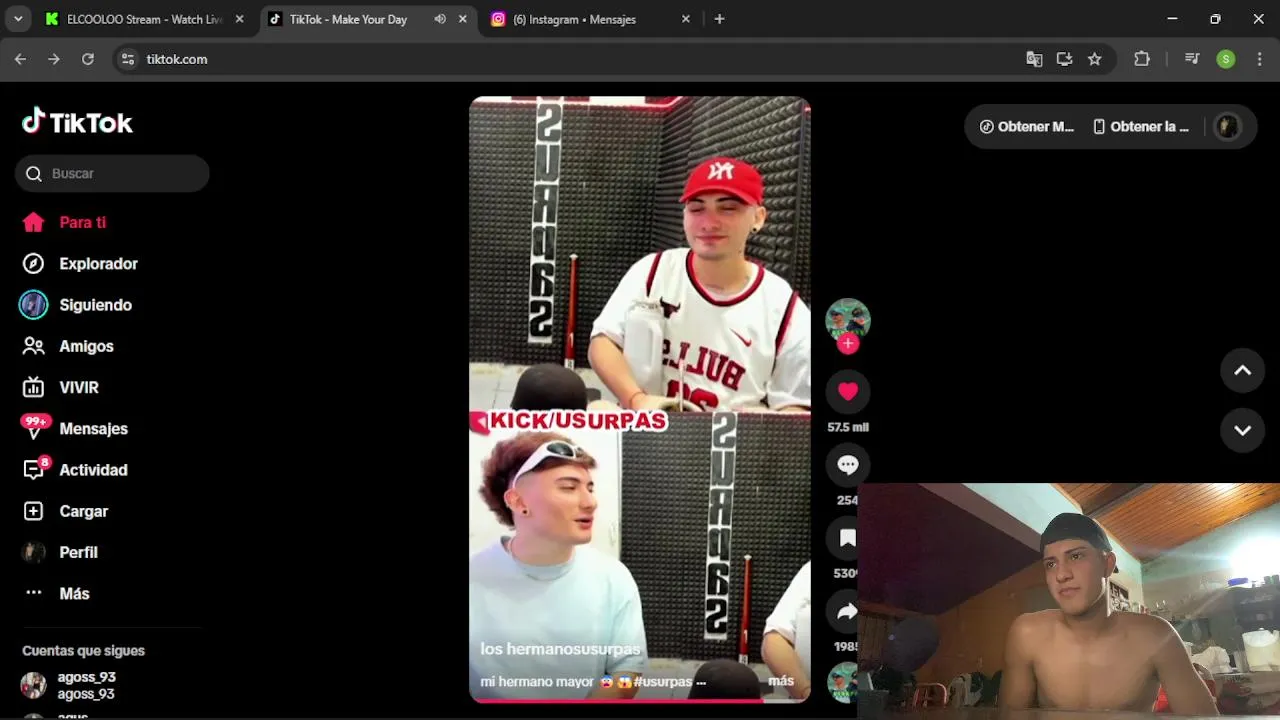Image resolution: width=1280 pixels, height=720 pixels.
Task: Go to the Siguiendo feed
Action: [77, 305]
